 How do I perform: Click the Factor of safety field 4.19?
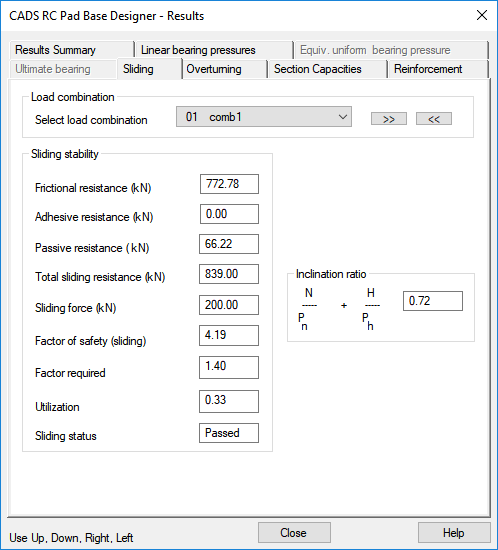229,335
